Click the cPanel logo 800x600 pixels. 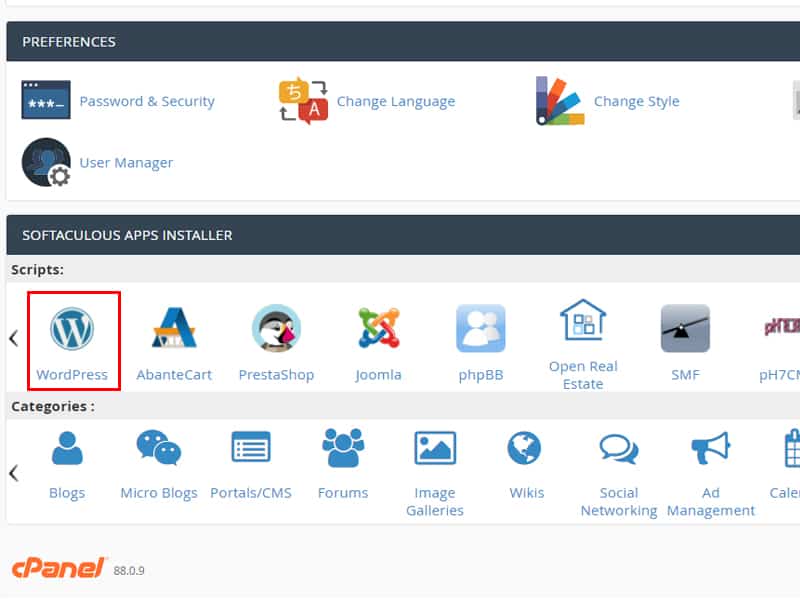point(59,568)
